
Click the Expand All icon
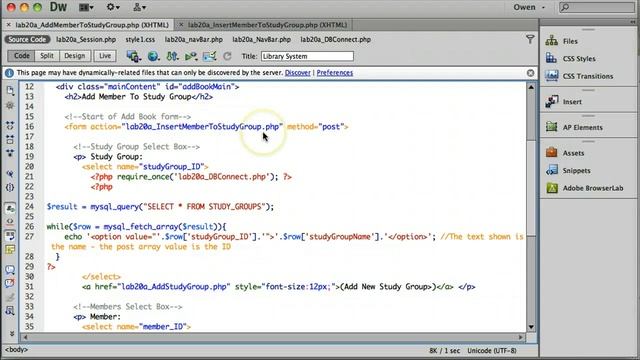point(10,153)
